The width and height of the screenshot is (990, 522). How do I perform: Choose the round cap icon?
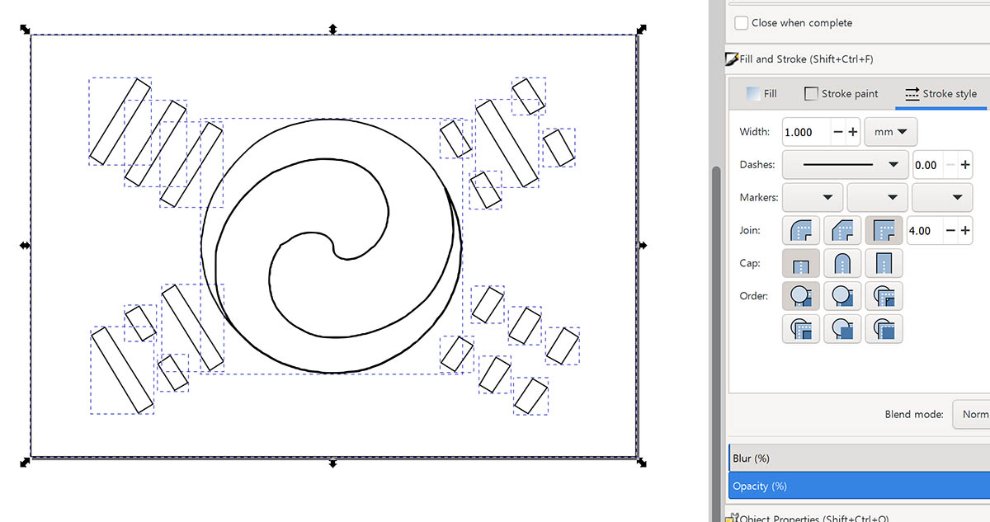pos(842,263)
